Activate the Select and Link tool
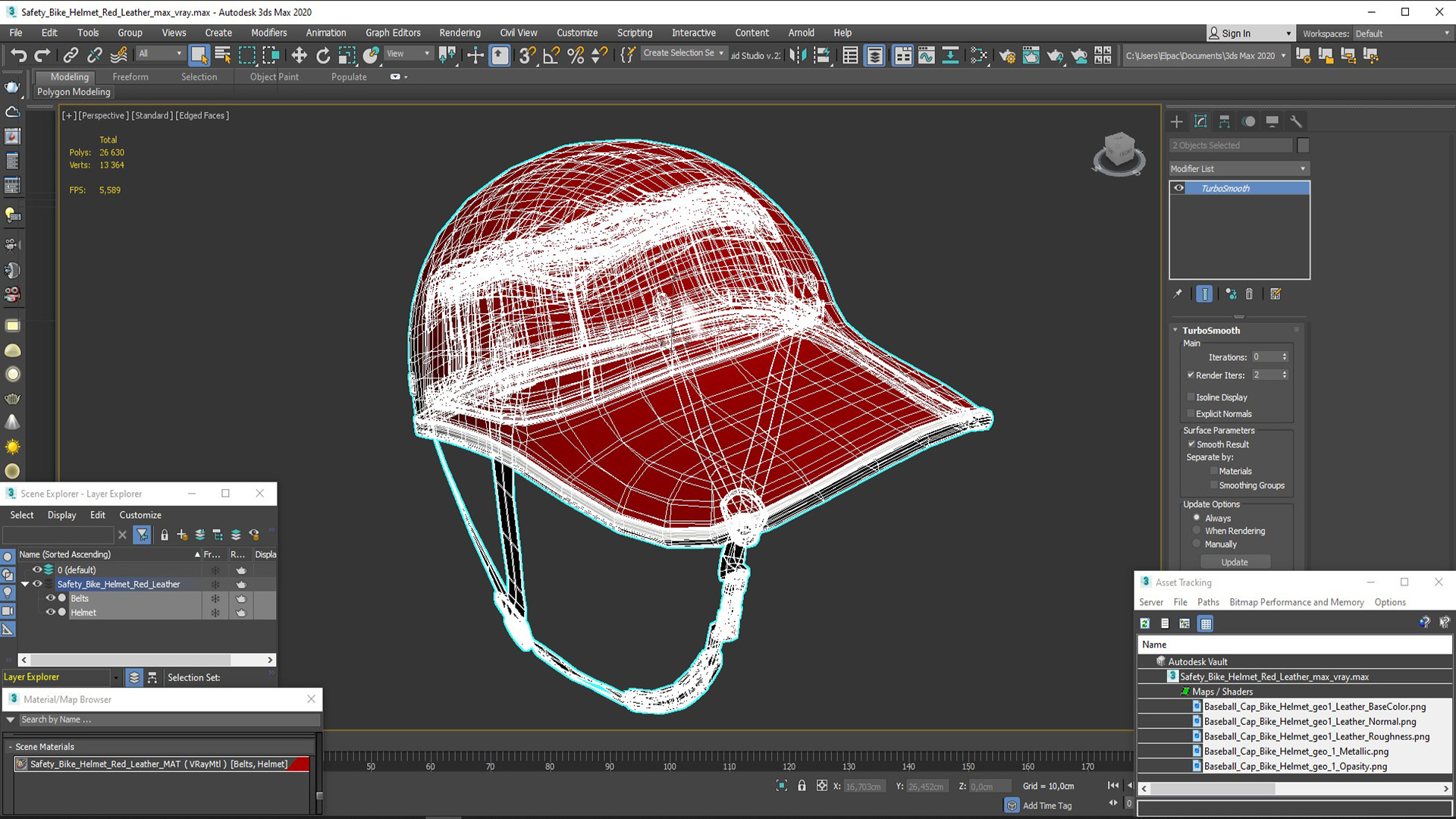The image size is (1456, 819). pyautogui.click(x=71, y=55)
